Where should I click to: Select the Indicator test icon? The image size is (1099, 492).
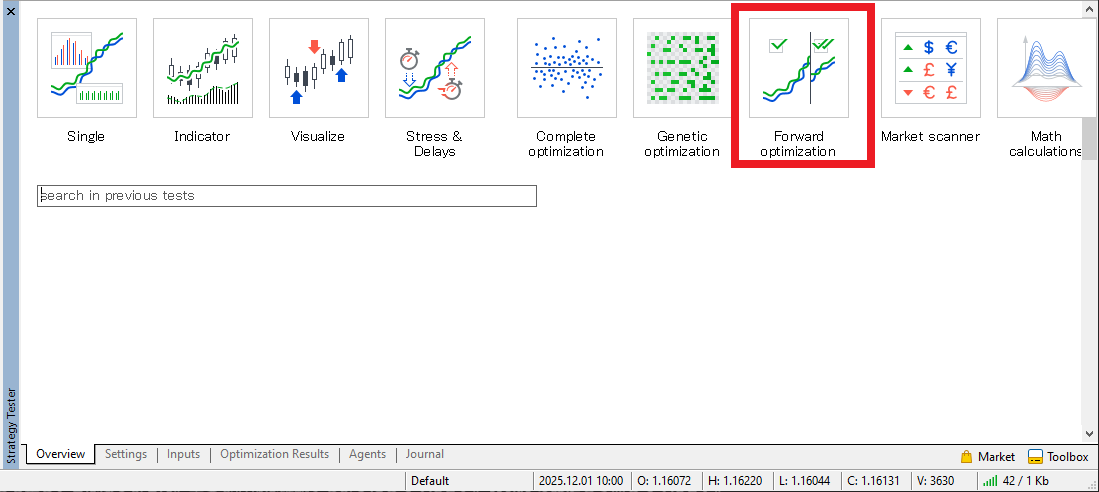[x=203, y=68]
